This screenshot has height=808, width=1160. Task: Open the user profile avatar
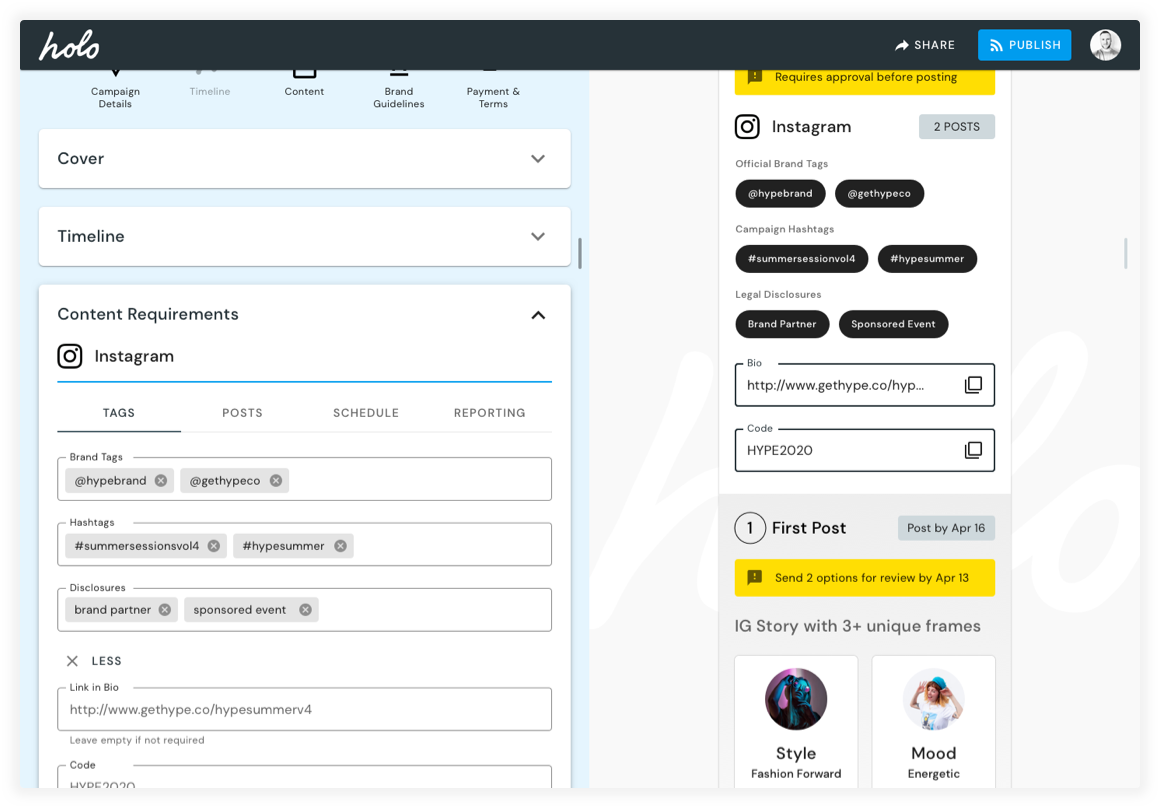pyautogui.click(x=1105, y=45)
